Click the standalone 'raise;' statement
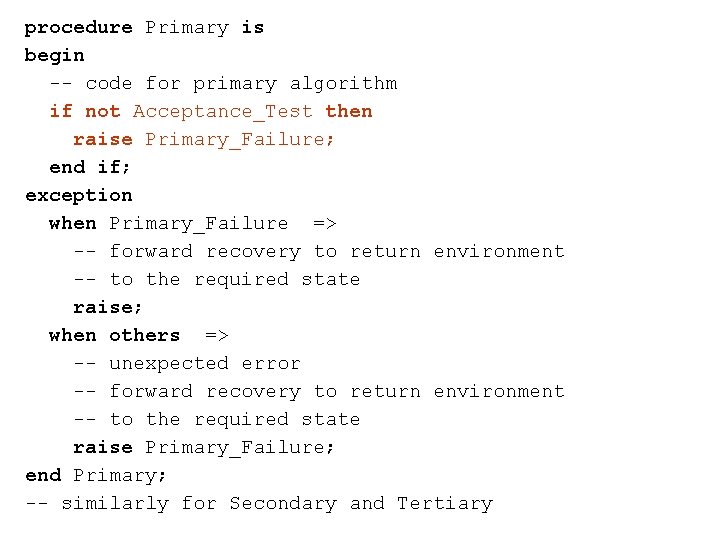Viewport: 720px width, 540px height. click(108, 307)
